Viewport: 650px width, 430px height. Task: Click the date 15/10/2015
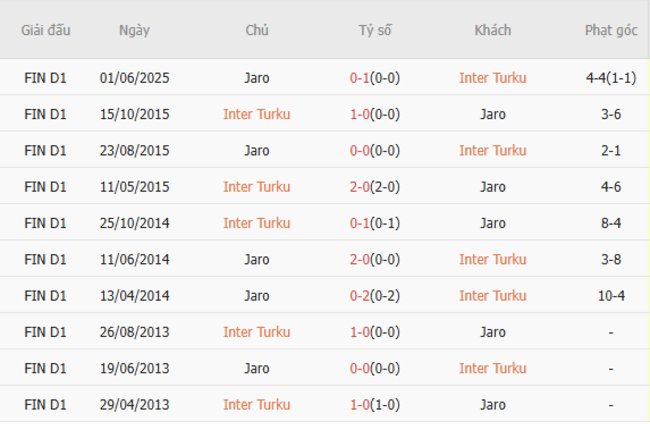pos(134,114)
